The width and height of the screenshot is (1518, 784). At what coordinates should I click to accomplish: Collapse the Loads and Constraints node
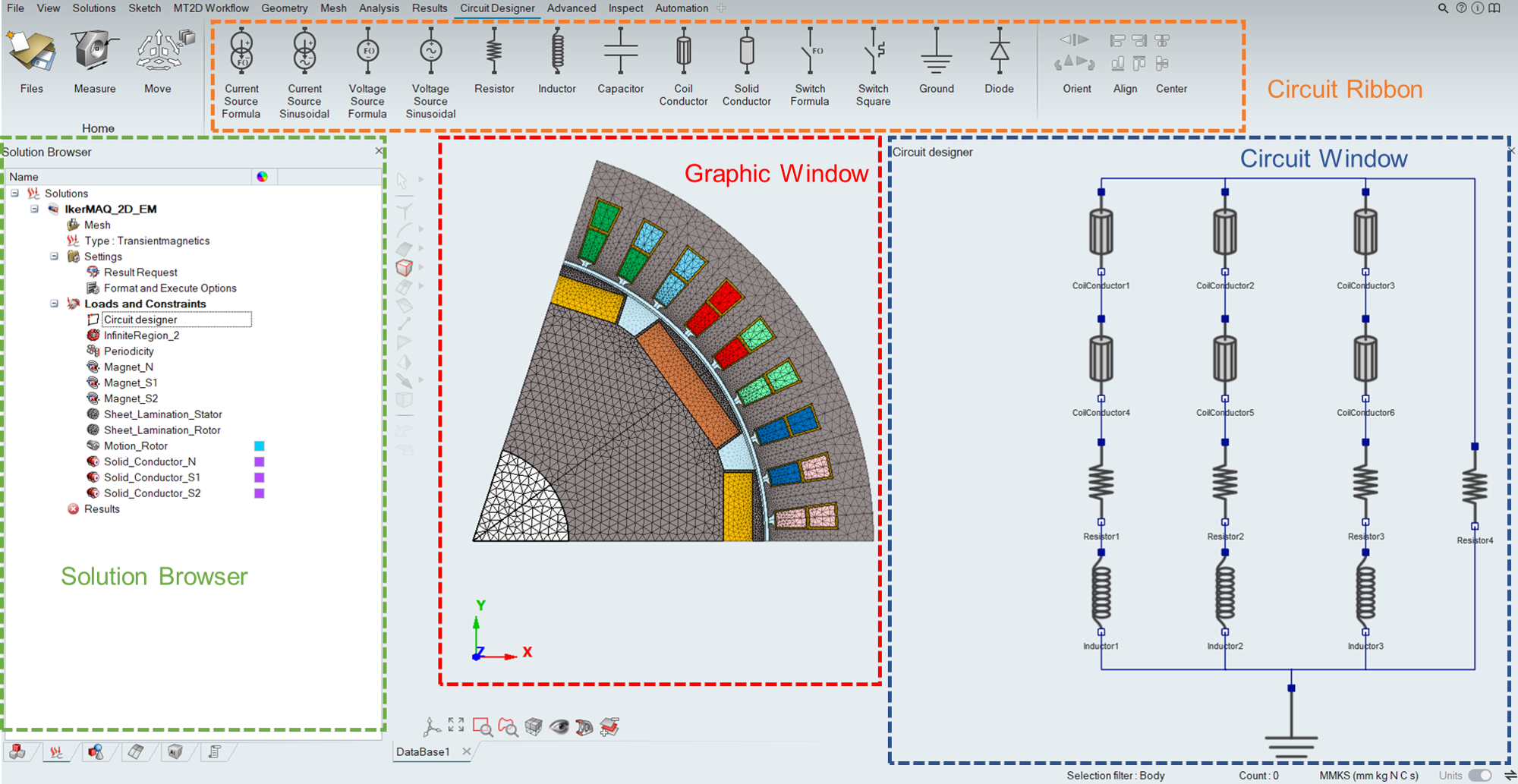[55, 304]
